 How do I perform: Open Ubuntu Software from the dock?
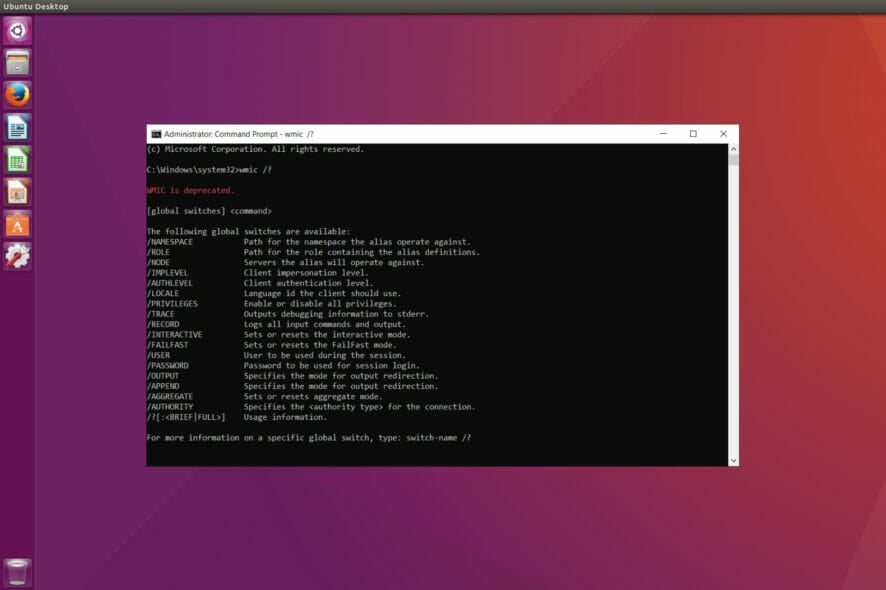coord(14,224)
